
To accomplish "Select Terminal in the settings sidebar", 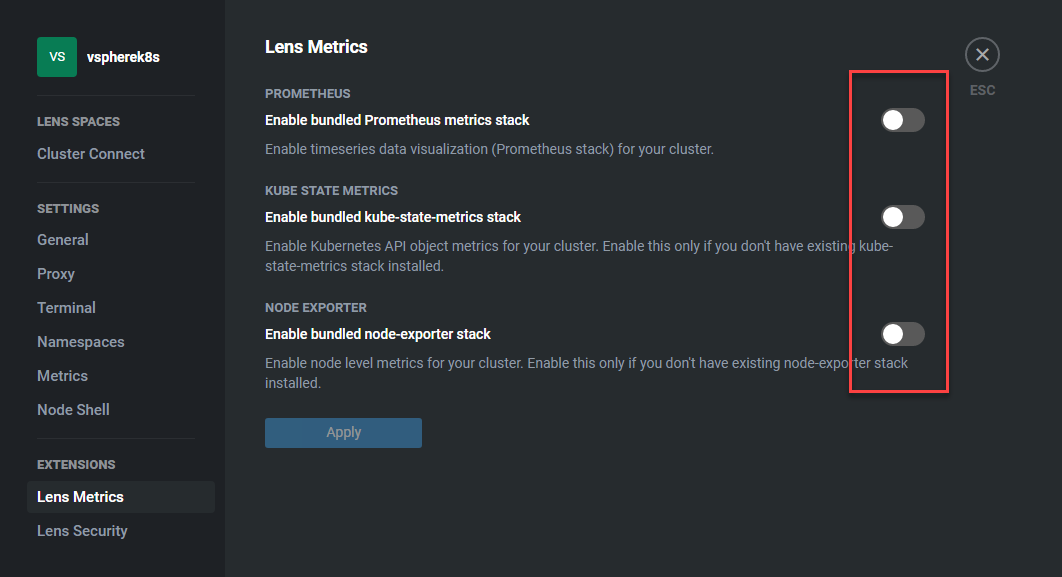I will pyautogui.click(x=66, y=307).
